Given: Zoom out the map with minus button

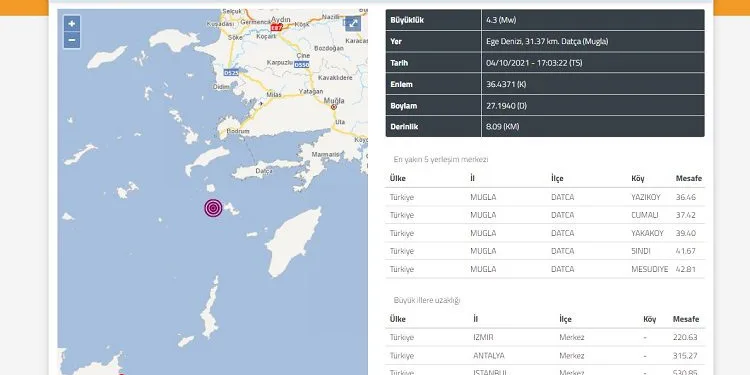Looking at the screenshot, I should (x=72, y=40).
